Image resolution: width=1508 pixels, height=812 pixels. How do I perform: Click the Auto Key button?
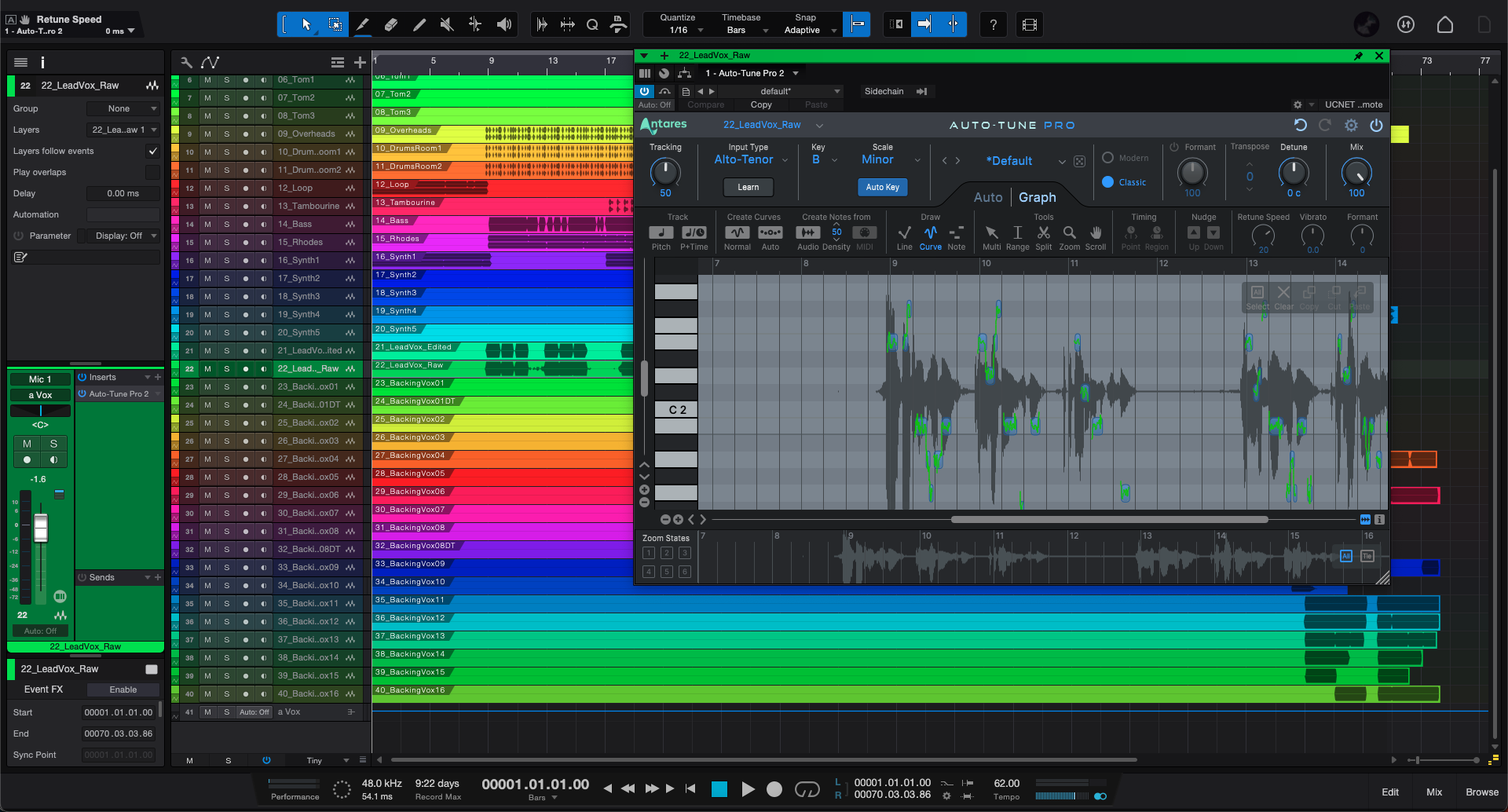883,188
